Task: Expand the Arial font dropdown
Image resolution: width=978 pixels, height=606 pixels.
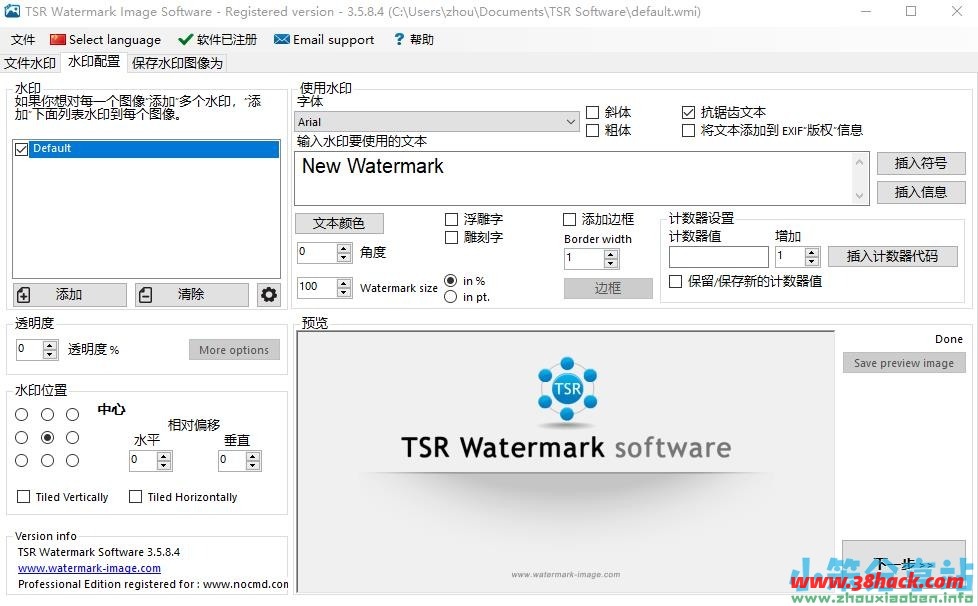Action: (570, 122)
